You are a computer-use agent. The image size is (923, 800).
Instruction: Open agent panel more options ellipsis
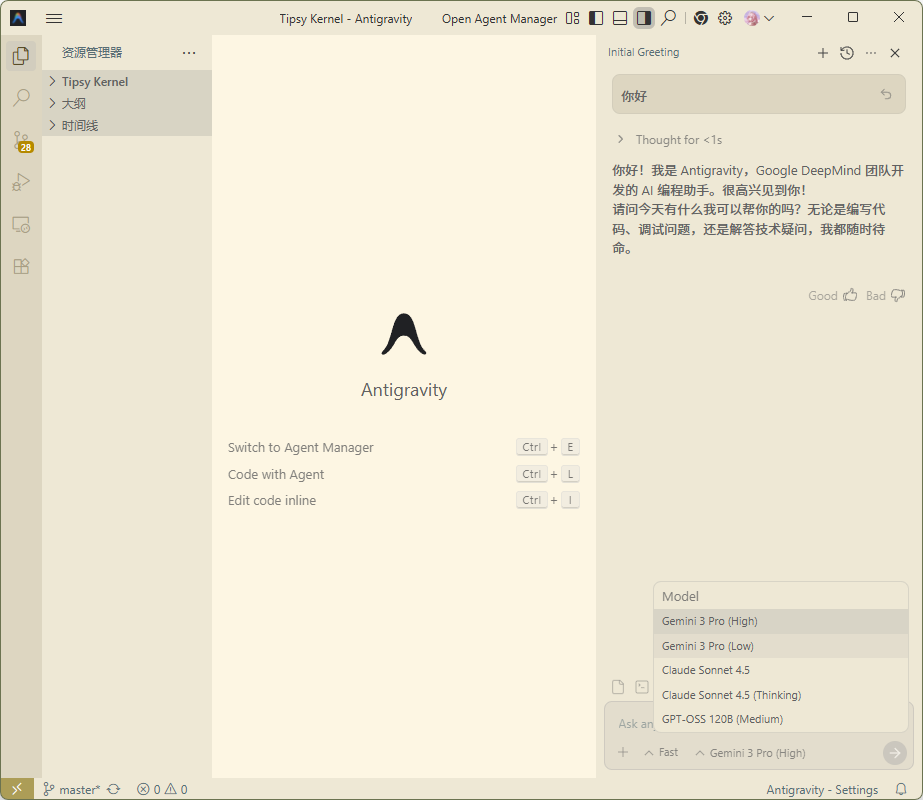tap(871, 53)
